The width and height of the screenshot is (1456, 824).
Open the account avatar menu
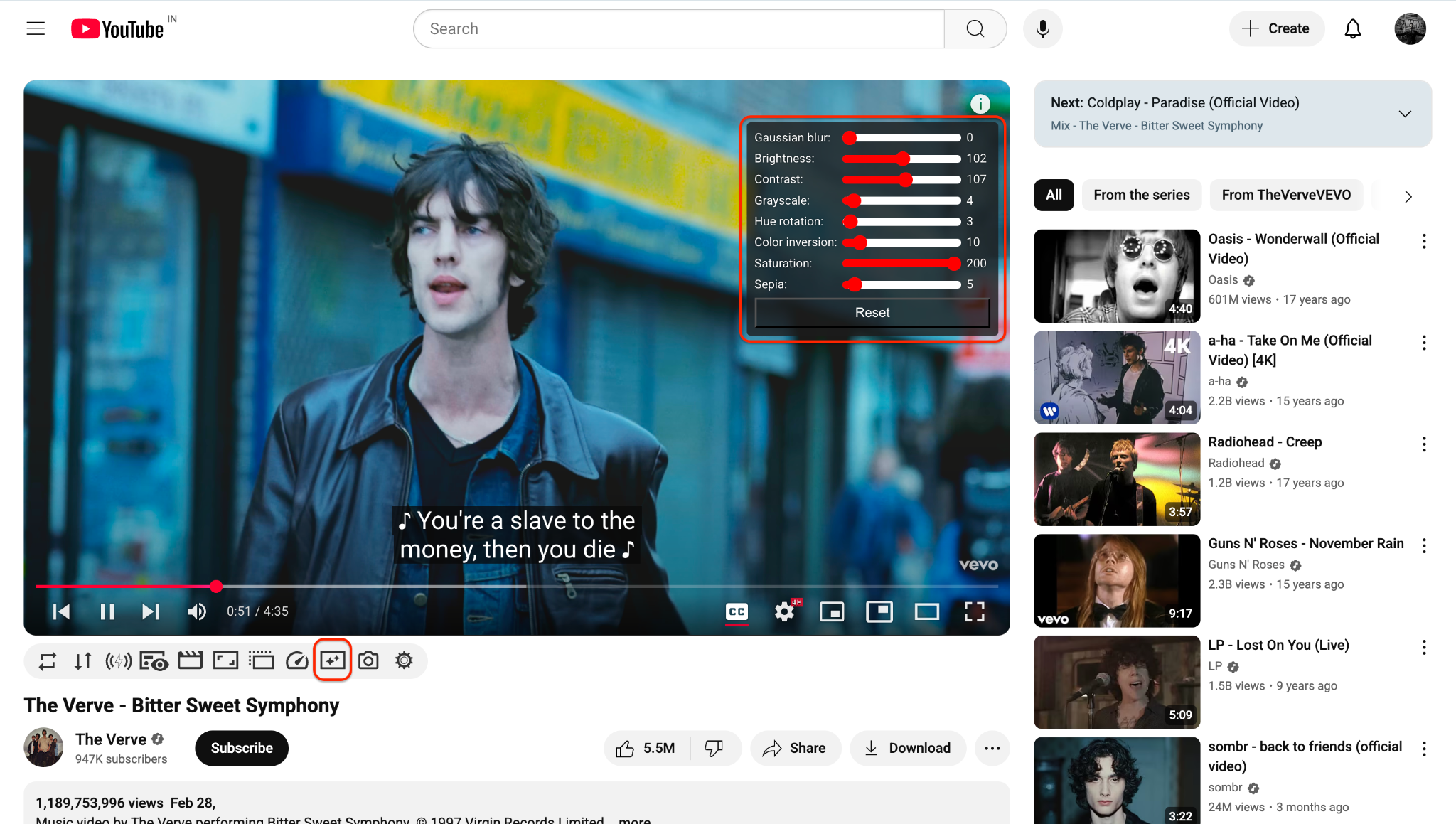[1410, 28]
